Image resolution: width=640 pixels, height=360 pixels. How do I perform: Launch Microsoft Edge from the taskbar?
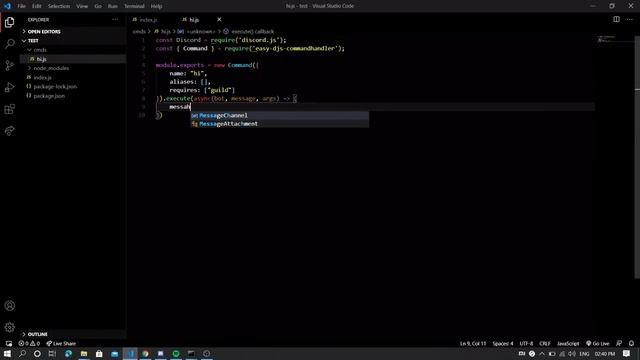(68, 353)
